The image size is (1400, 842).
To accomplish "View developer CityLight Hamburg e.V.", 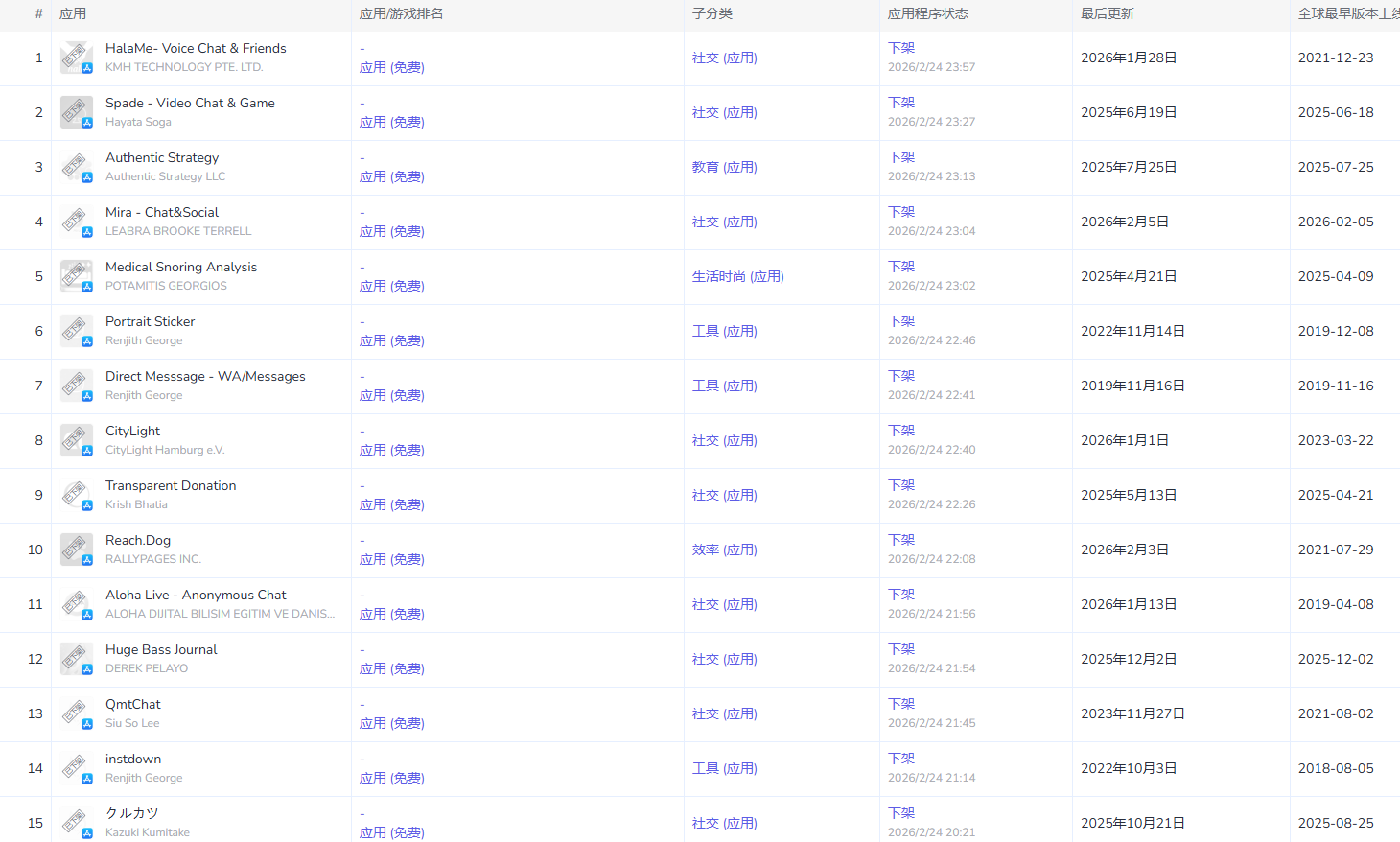I will coord(165,450).
